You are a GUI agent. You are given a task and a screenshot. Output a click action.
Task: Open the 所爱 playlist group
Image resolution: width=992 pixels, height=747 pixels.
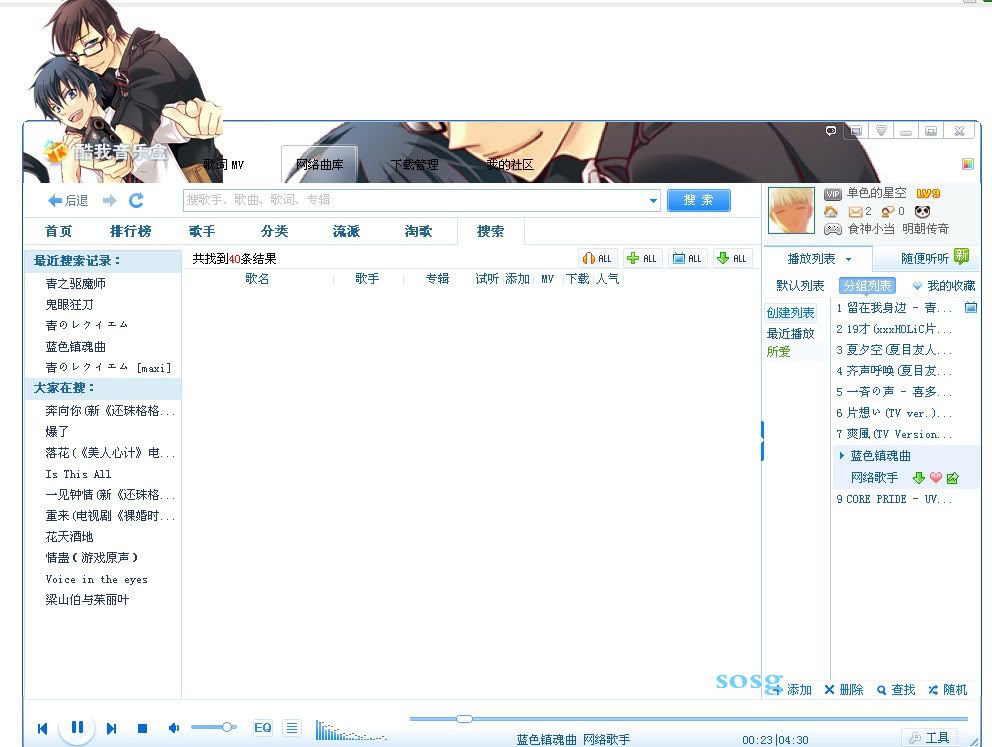779,352
